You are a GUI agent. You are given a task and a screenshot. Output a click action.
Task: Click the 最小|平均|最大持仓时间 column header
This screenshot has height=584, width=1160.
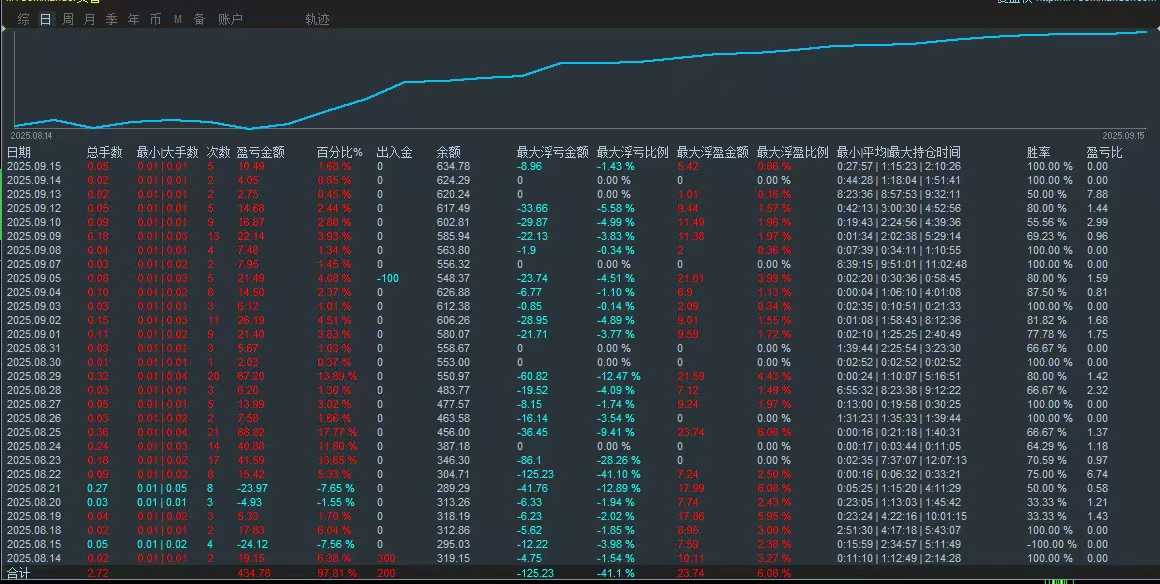point(898,152)
